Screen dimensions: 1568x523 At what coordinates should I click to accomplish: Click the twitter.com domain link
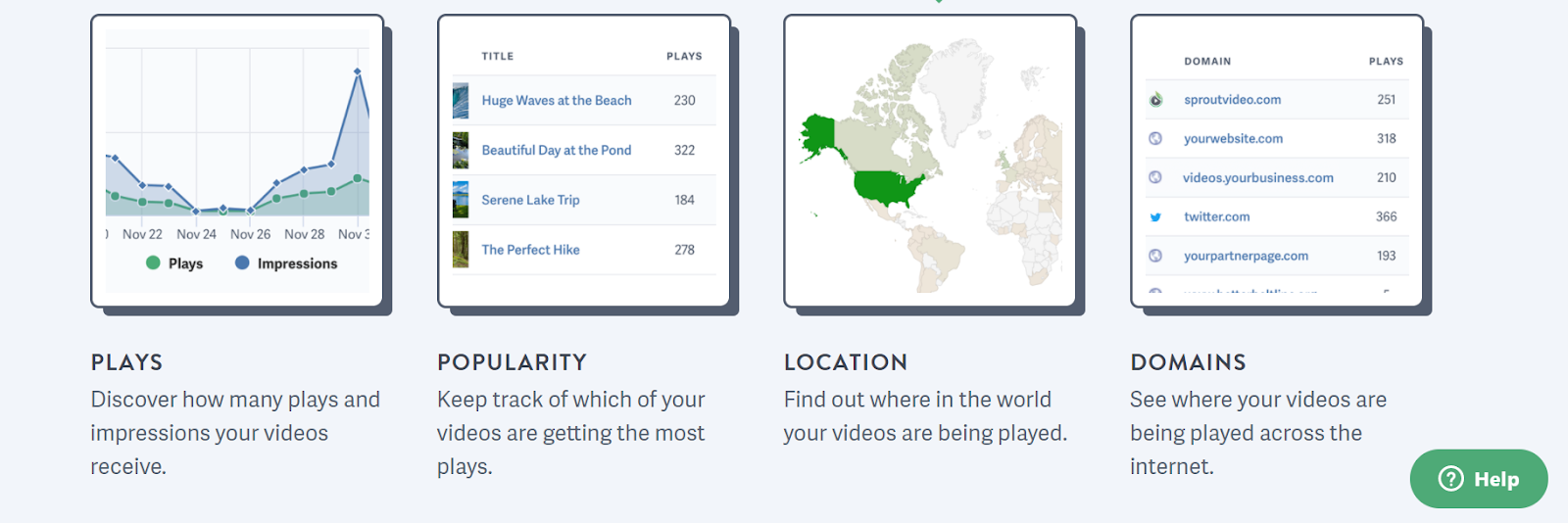pyautogui.click(x=1216, y=217)
